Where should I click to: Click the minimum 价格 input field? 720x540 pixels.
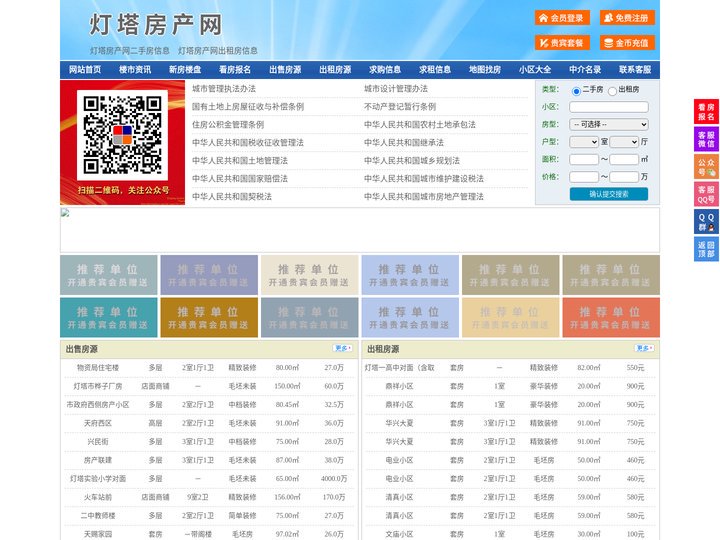584,177
